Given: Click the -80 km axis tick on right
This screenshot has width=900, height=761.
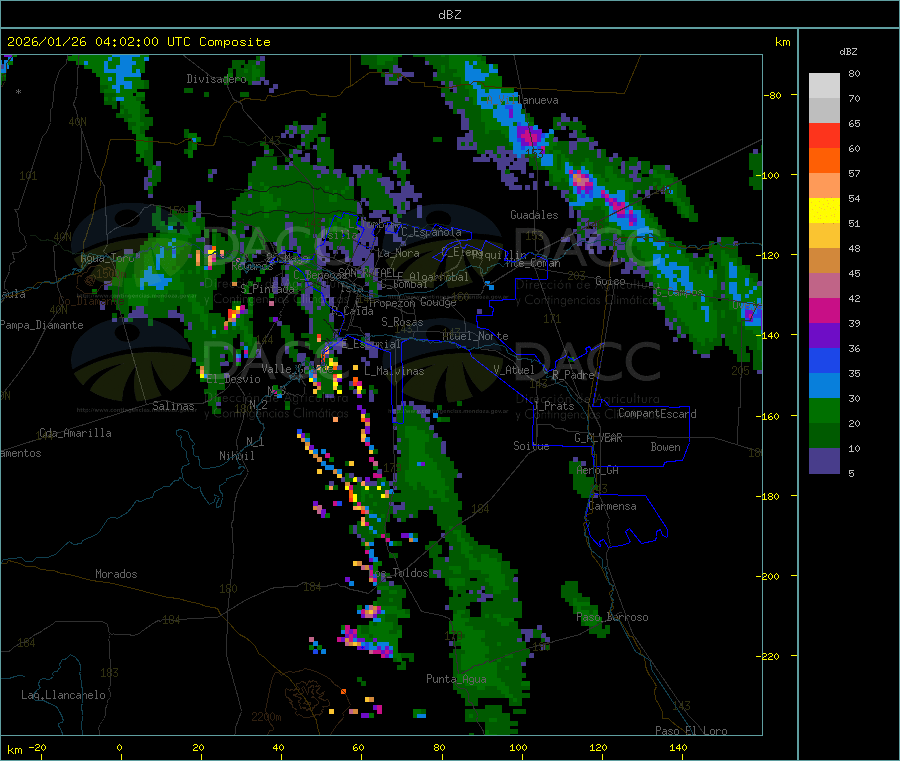Looking at the screenshot, I should click(772, 95).
